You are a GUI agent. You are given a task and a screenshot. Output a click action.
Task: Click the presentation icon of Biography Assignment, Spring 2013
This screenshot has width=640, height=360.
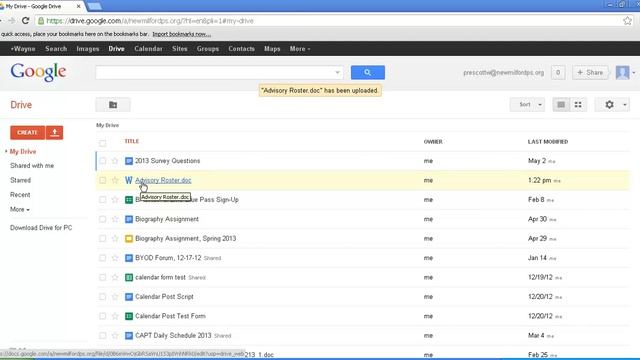pos(129,238)
